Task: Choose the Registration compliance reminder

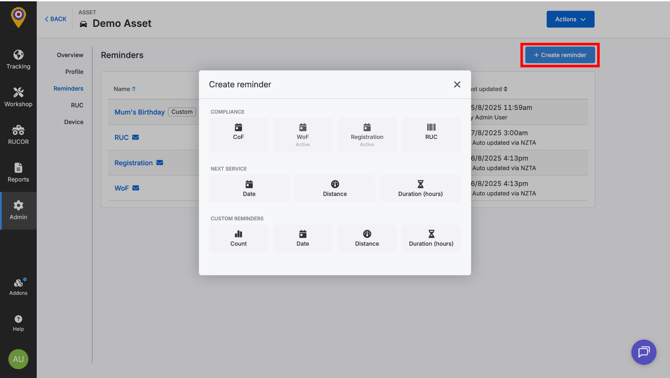Action: tap(367, 135)
